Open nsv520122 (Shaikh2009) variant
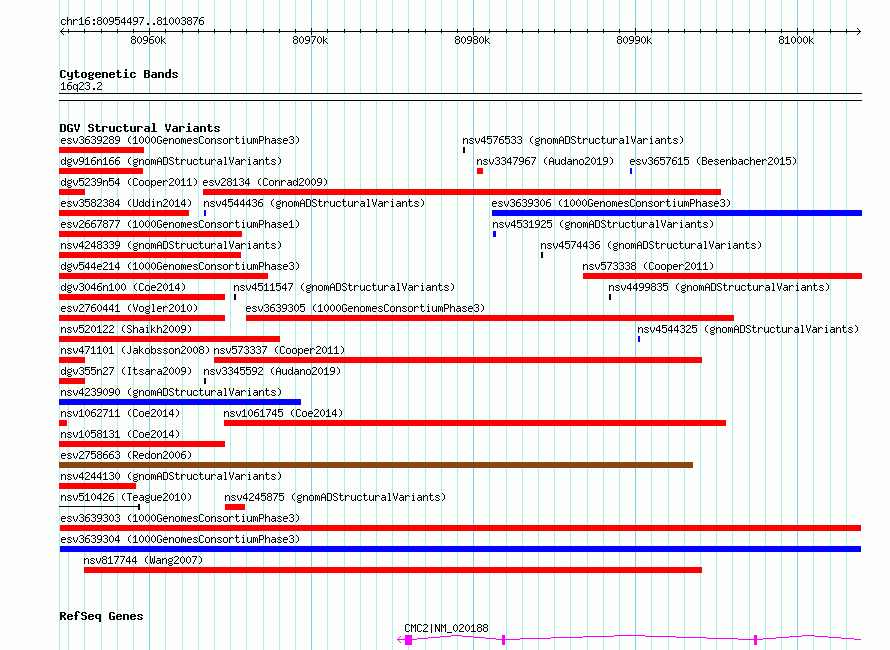Screen dimensions: 890x650 pyautogui.click(x=126, y=329)
